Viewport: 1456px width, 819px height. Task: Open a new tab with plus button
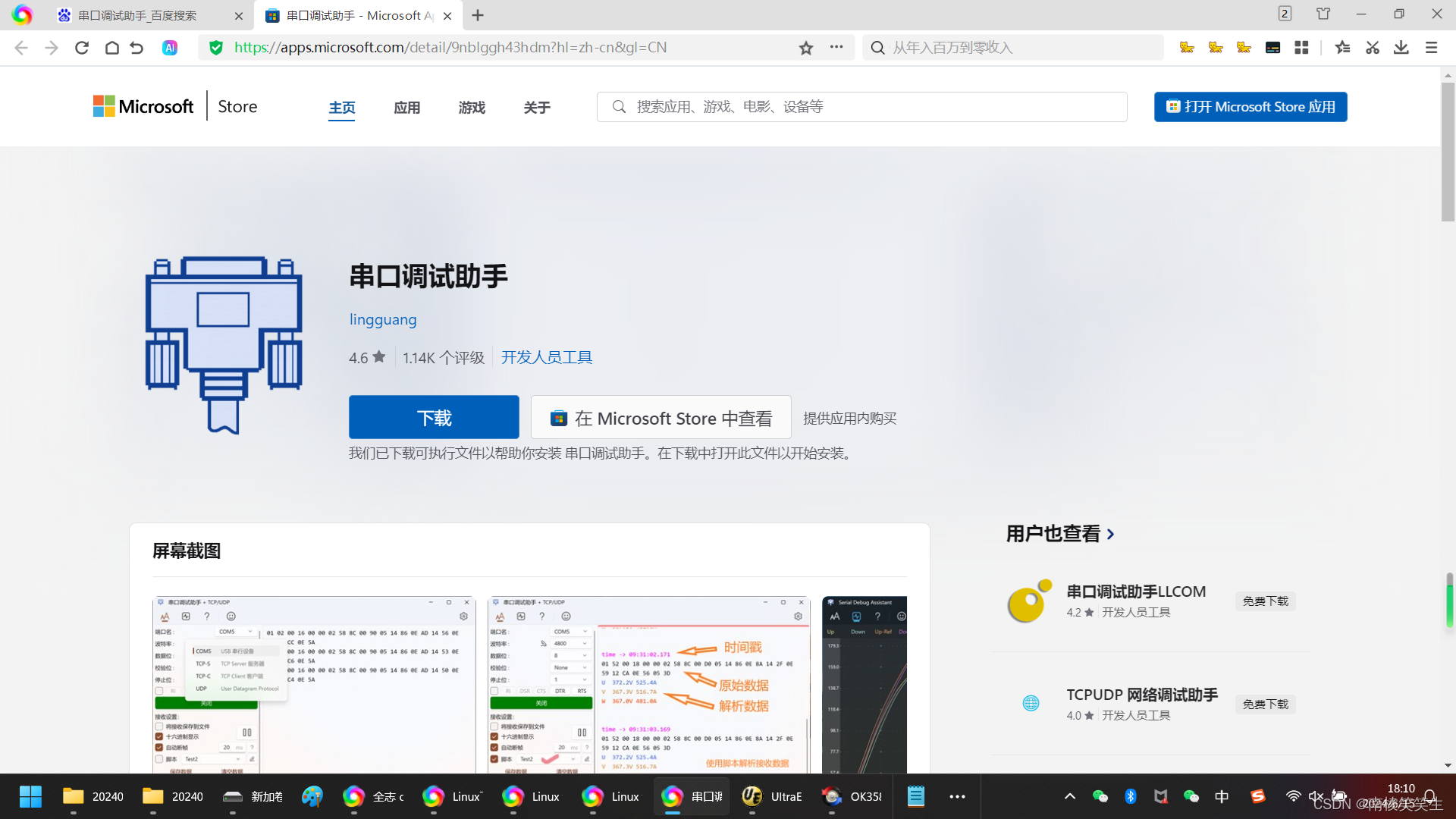click(x=478, y=15)
